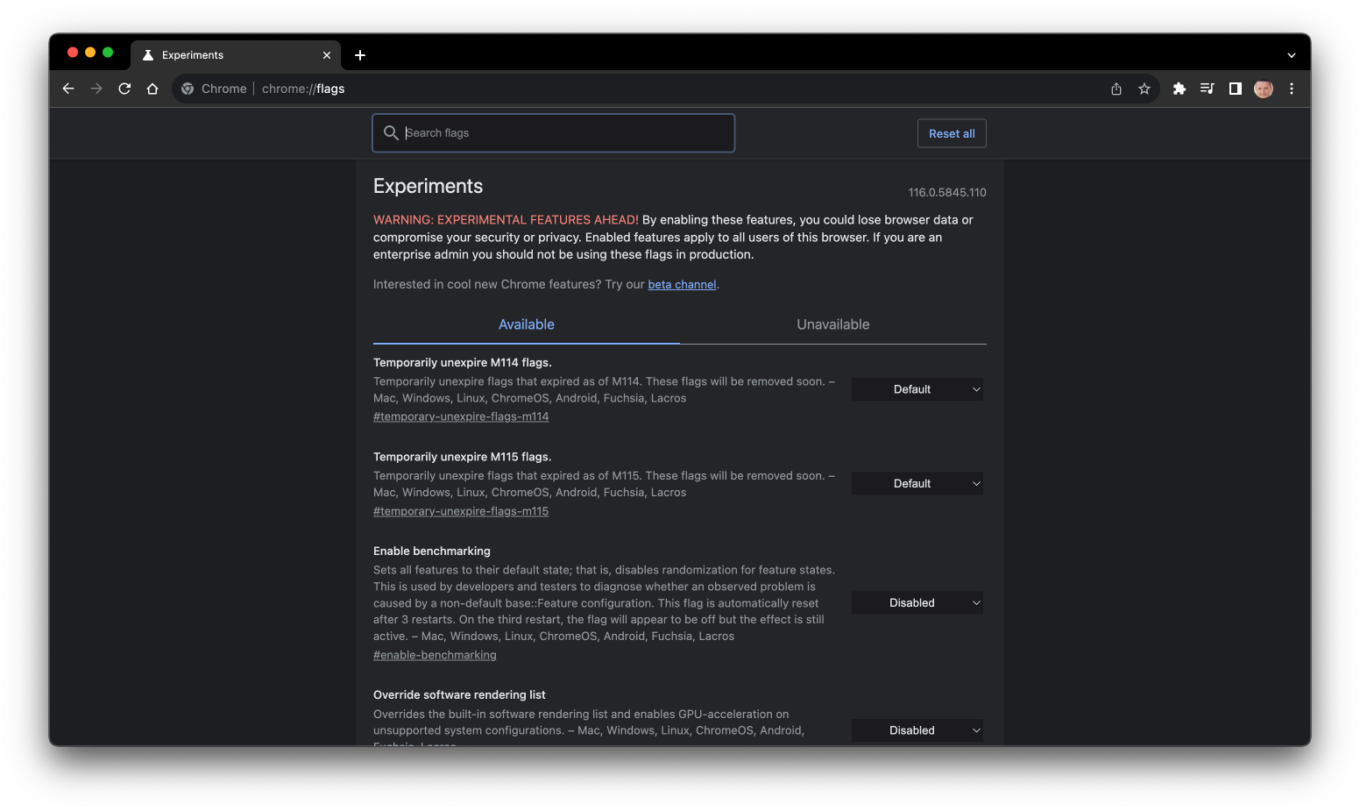Click the magnifier icon in flags search

point(391,133)
